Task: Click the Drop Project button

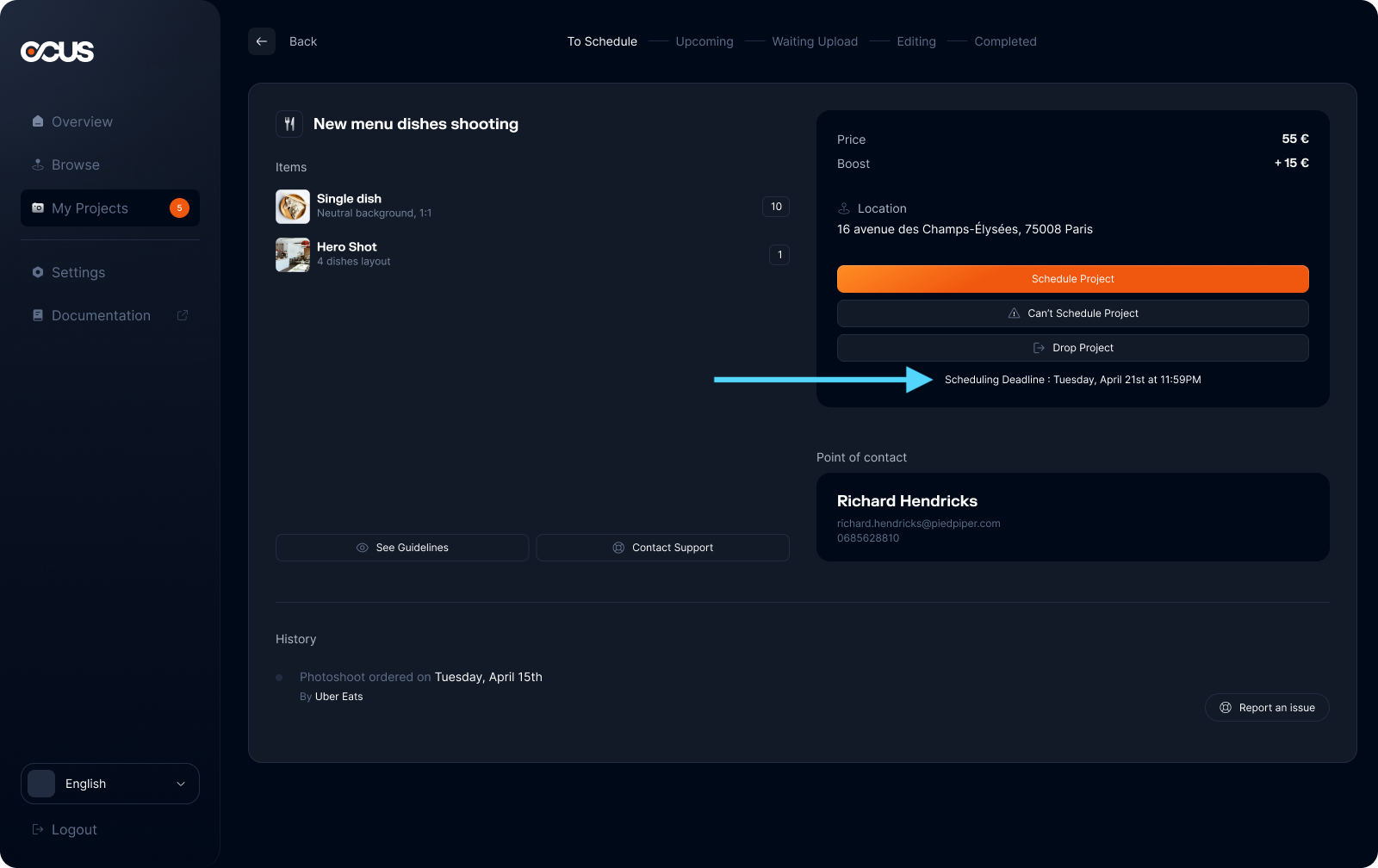Action: click(1072, 348)
